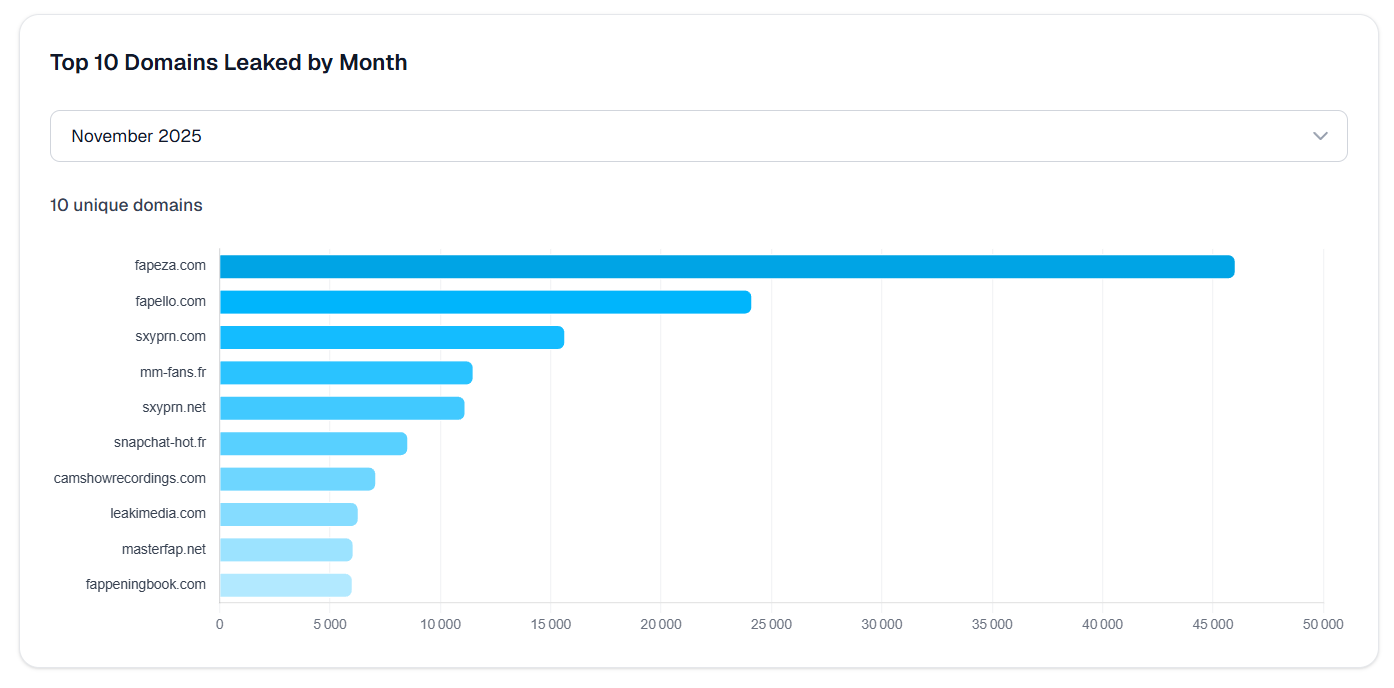1394x688 pixels.
Task: Click the masterfap.net bar
Action: [x=283, y=549]
